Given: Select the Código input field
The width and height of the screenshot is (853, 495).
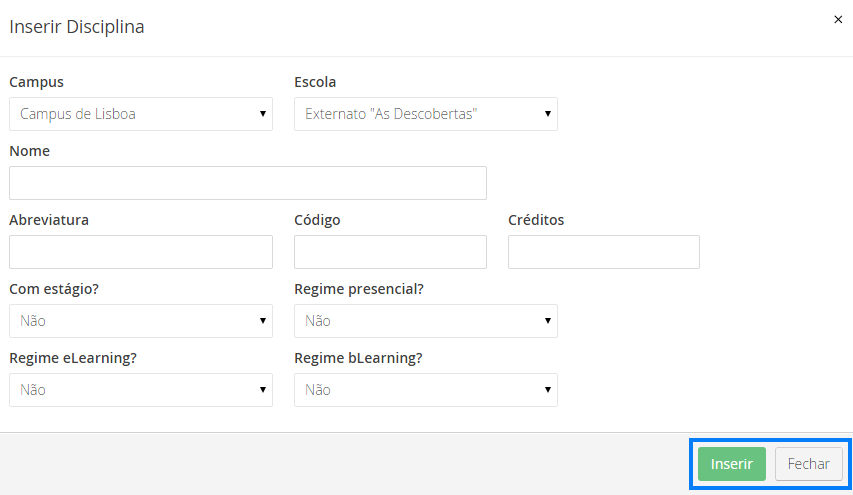Looking at the screenshot, I should [x=390, y=252].
